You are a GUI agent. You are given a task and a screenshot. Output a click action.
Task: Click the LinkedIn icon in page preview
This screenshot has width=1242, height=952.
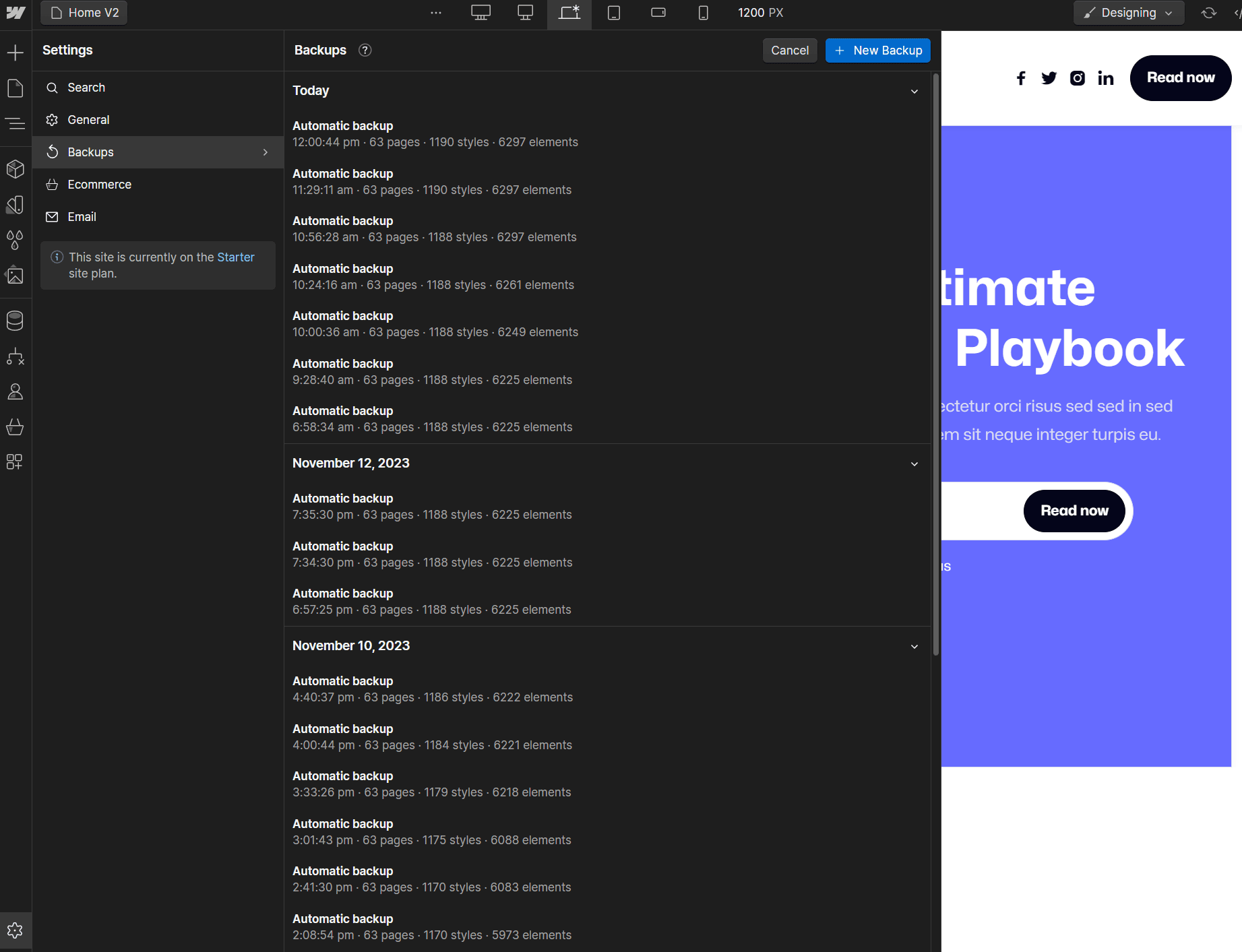tap(1106, 78)
